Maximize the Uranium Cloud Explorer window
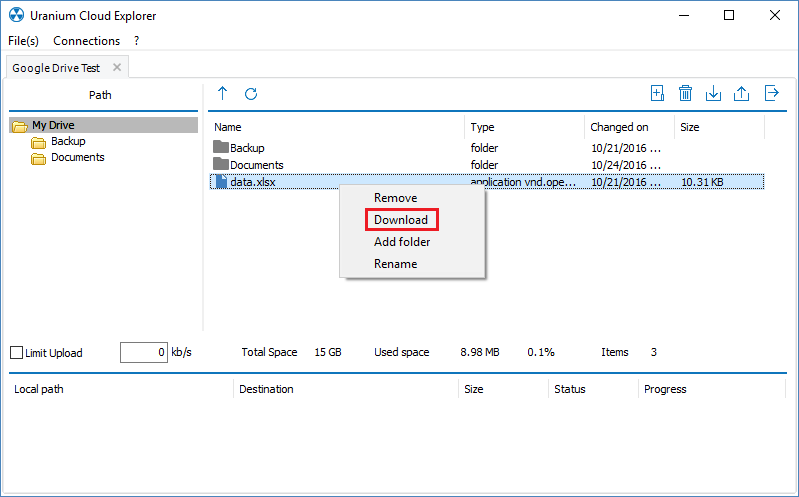This screenshot has width=799, height=497. [729, 15]
